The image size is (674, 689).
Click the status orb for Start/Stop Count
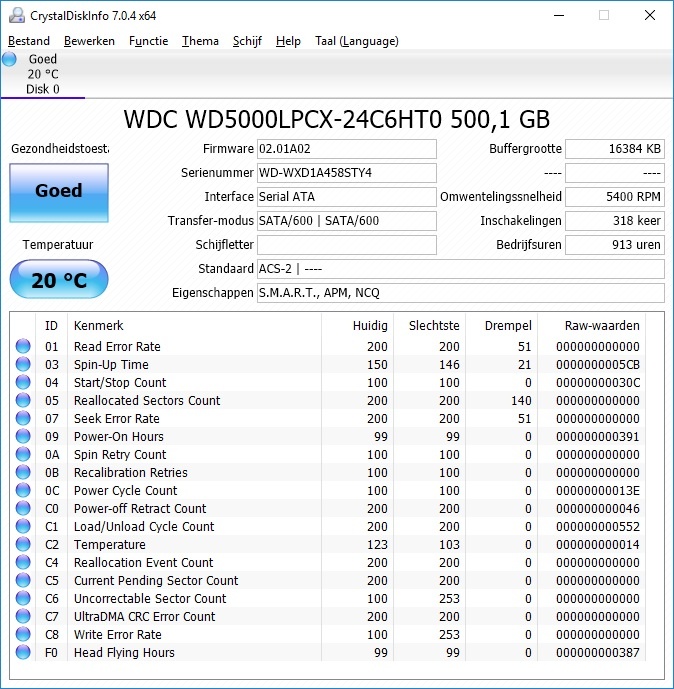23,382
